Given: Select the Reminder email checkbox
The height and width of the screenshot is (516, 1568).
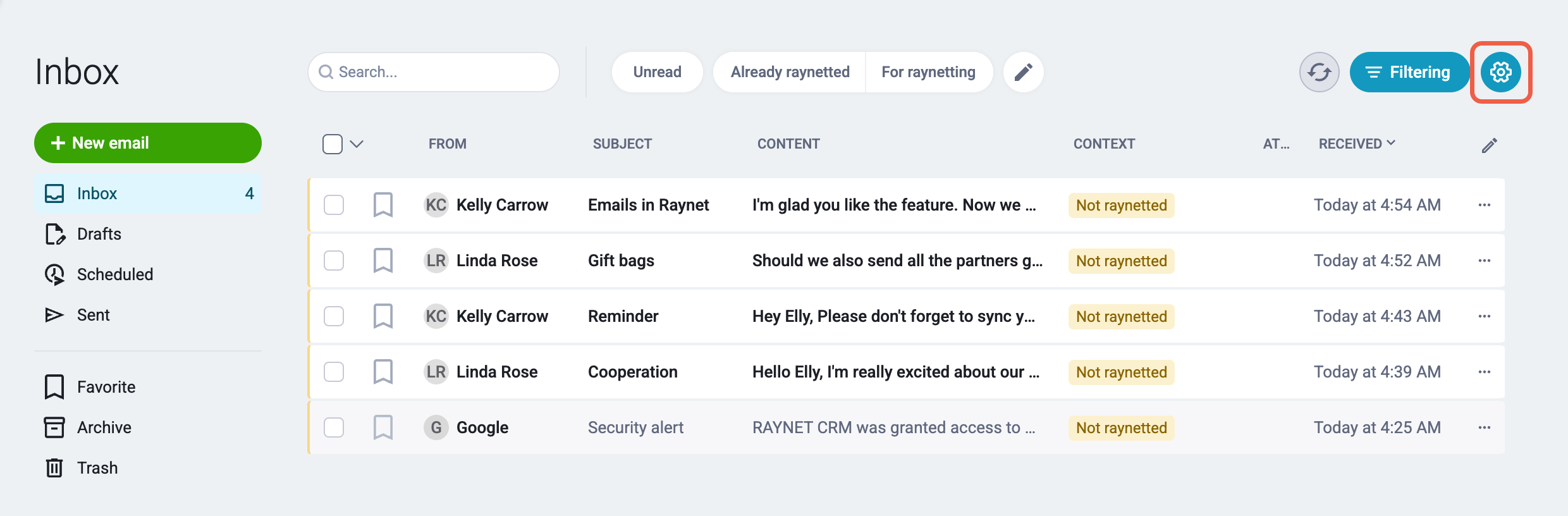Looking at the screenshot, I should 334,316.
